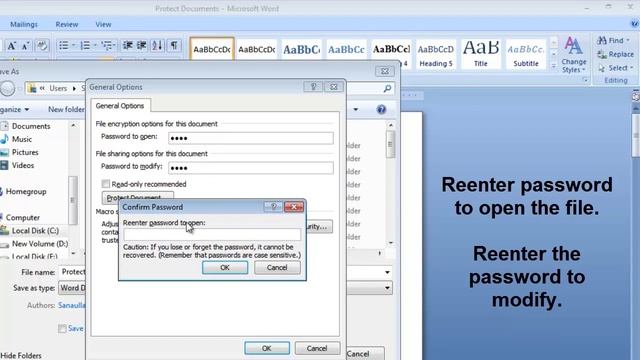The width and height of the screenshot is (640, 360).
Task: Apply the Heading 5 style
Action: tap(436, 54)
